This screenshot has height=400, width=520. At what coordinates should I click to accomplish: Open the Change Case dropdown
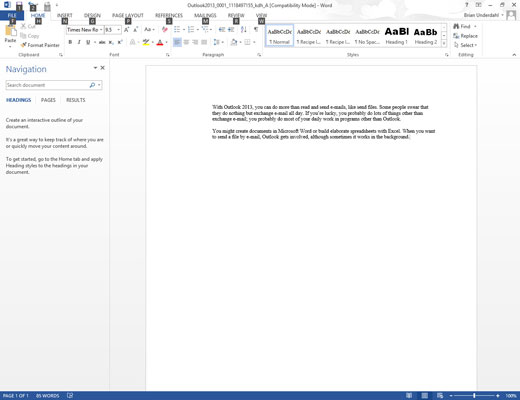pyautogui.click(x=149, y=30)
